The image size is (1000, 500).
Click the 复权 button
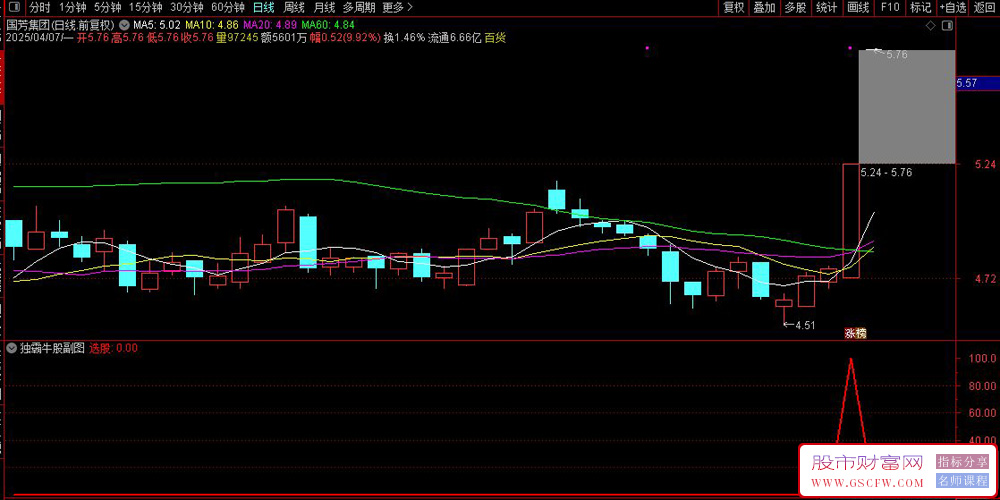733,8
